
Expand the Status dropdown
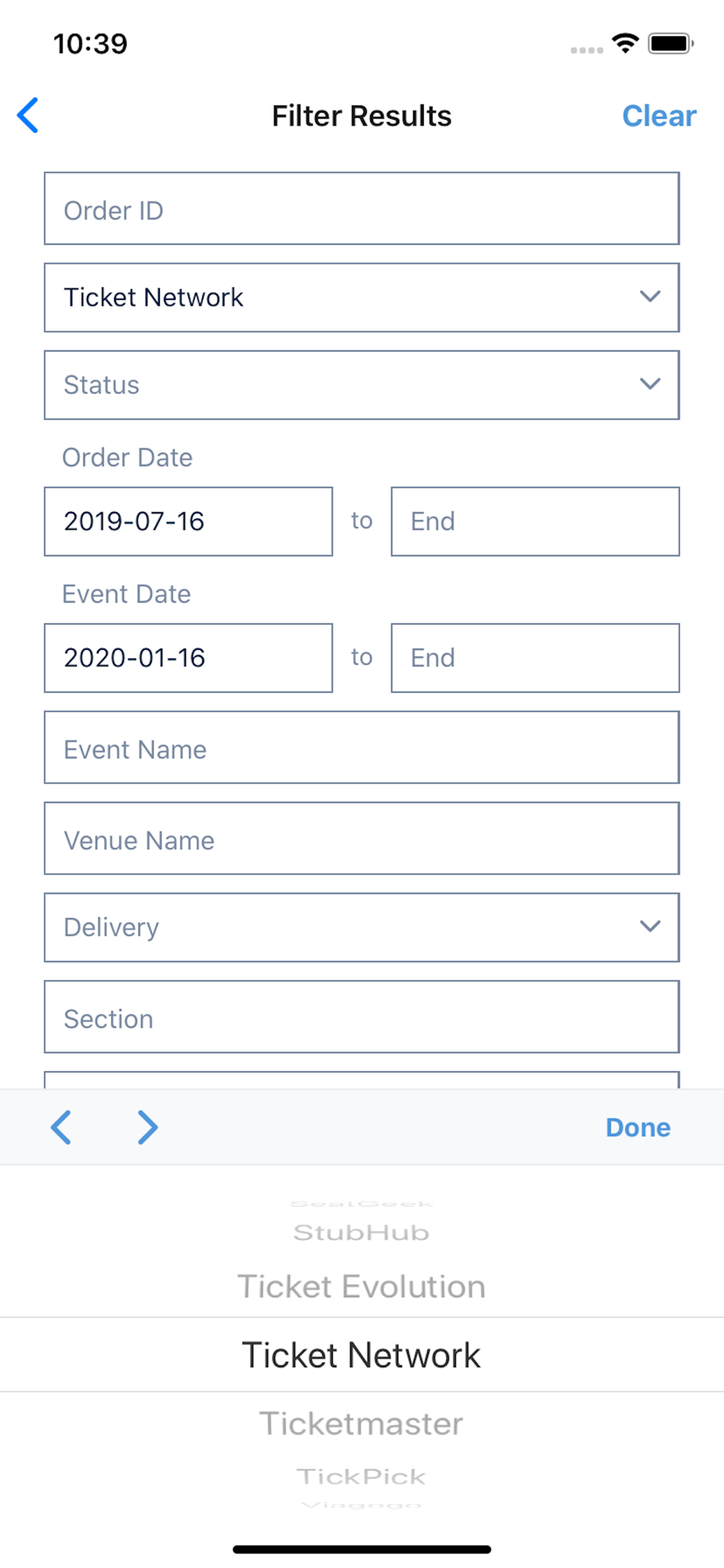click(x=361, y=385)
